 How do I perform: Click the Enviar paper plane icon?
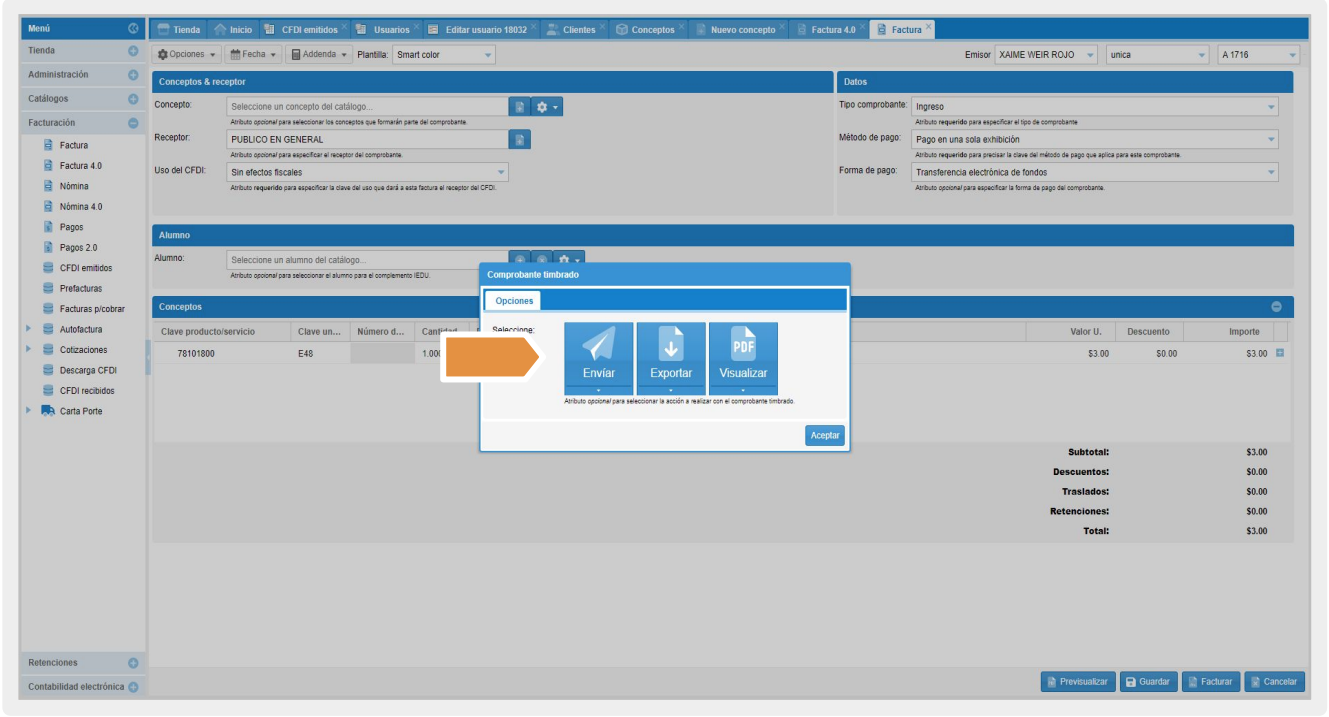coord(598,346)
